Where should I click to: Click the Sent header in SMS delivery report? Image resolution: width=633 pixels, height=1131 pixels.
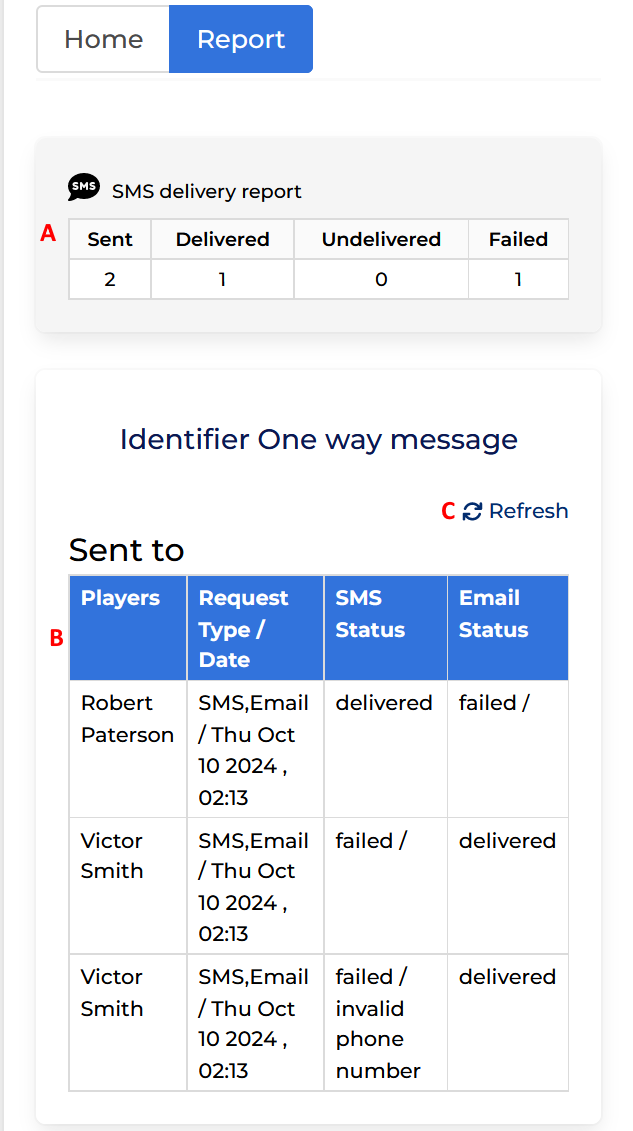click(110, 239)
